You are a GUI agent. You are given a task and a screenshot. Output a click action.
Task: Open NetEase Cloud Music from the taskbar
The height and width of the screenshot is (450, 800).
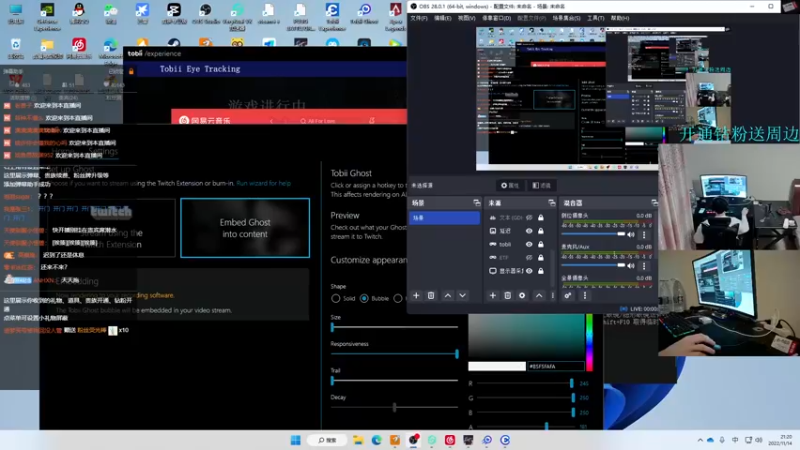[449, 440]
